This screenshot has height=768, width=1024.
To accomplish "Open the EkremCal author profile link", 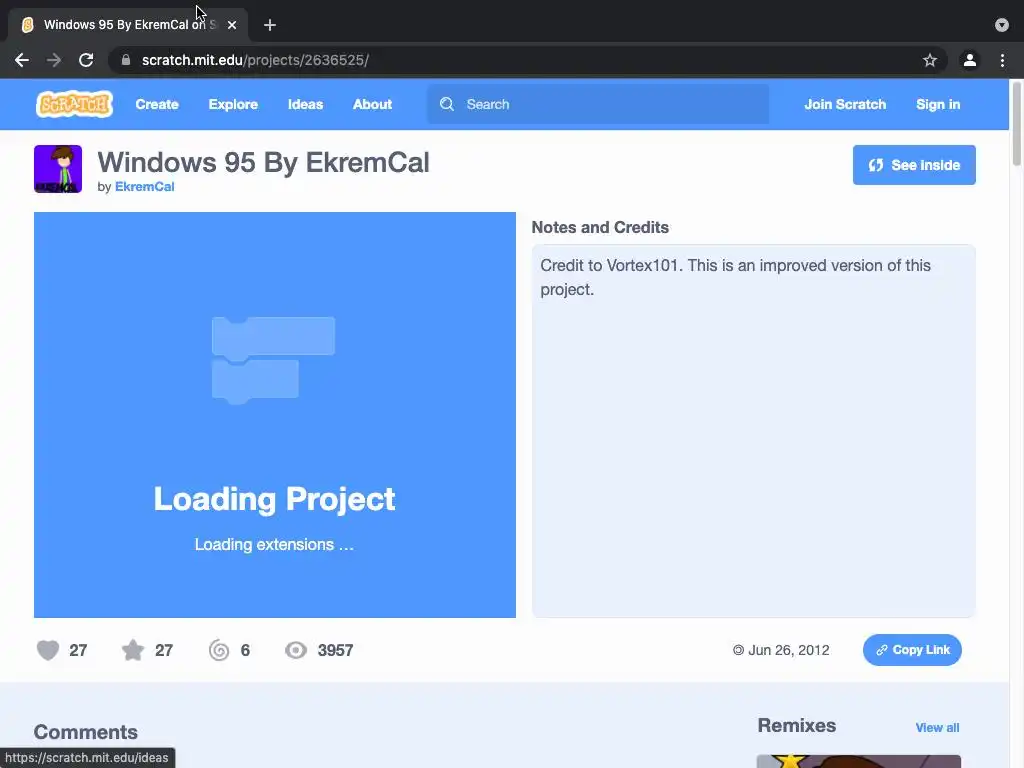I will (144, 187).
